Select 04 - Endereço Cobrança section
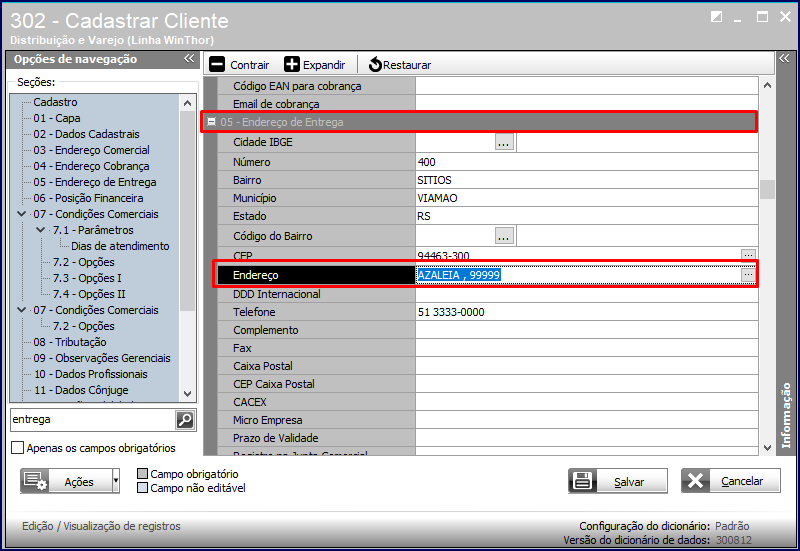The width and height of the screenshot is (800, 551). pos(91,166)
